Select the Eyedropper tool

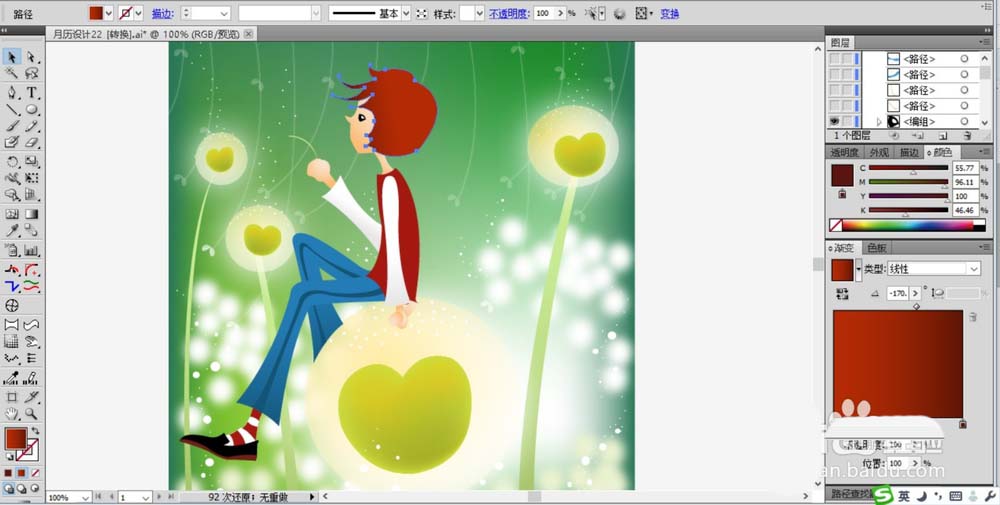[x=11, y=231]
